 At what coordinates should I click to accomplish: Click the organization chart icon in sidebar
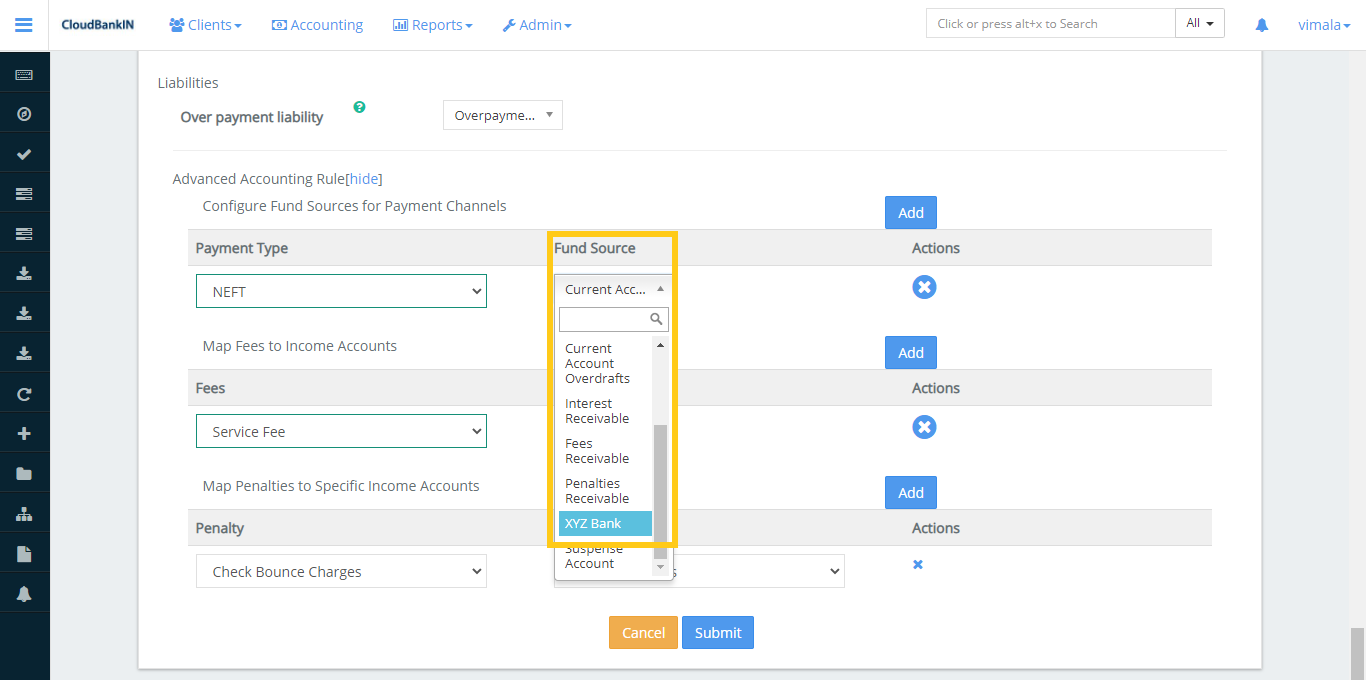(x=24, y=512)
